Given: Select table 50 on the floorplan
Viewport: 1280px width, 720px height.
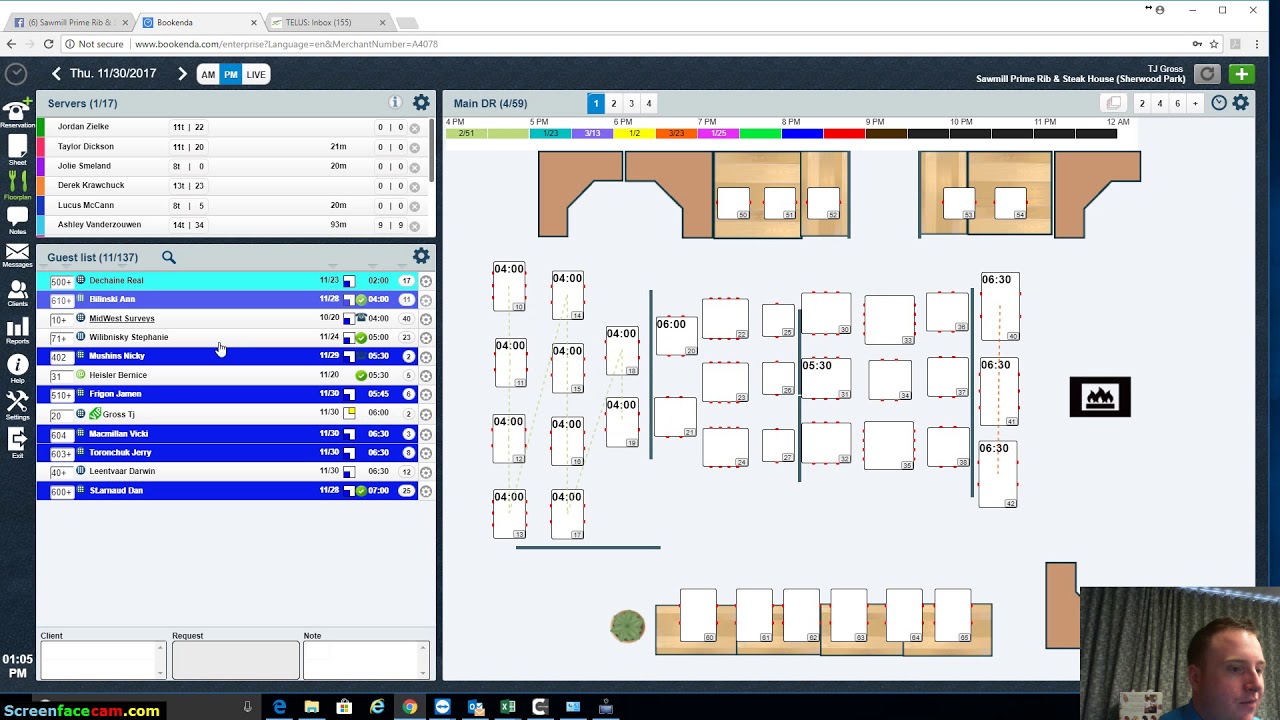Looking at the screenshot, I should [x=733, y=204].
